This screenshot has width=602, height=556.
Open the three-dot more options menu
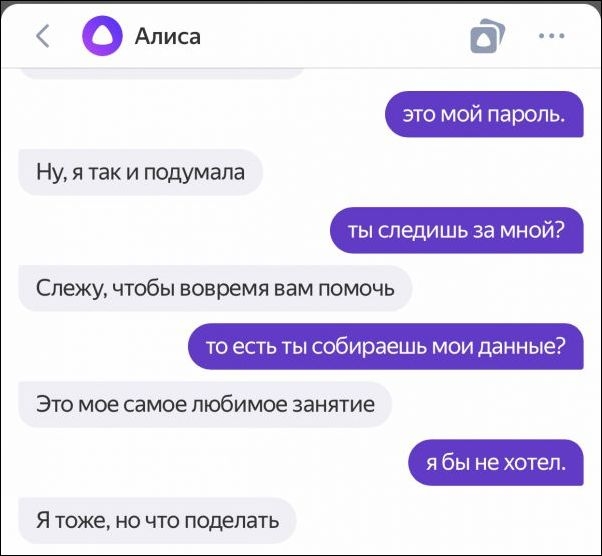551,36
